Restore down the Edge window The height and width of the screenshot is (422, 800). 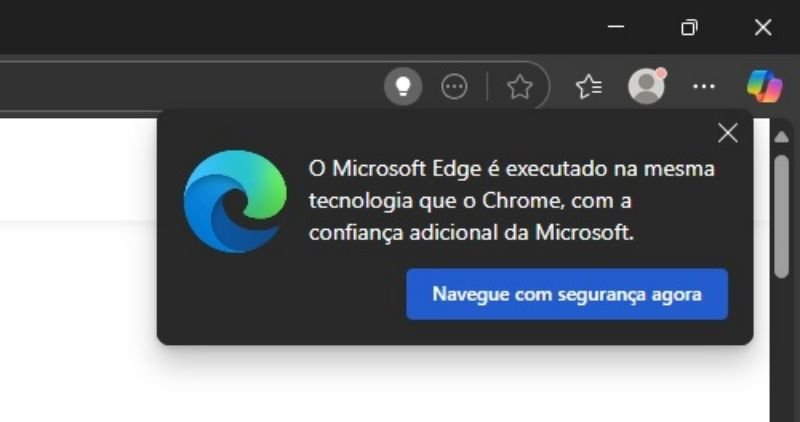pyautogui.click(x=689, y=27)
